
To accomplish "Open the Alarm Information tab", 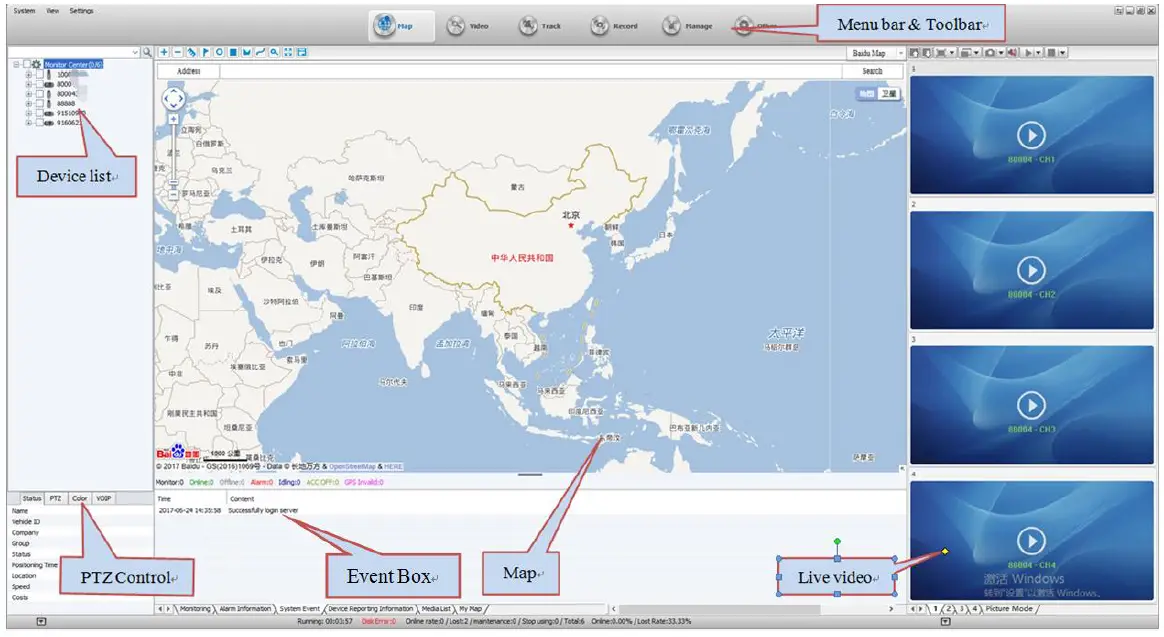I will pyautogui.click(x=245, y=609).
